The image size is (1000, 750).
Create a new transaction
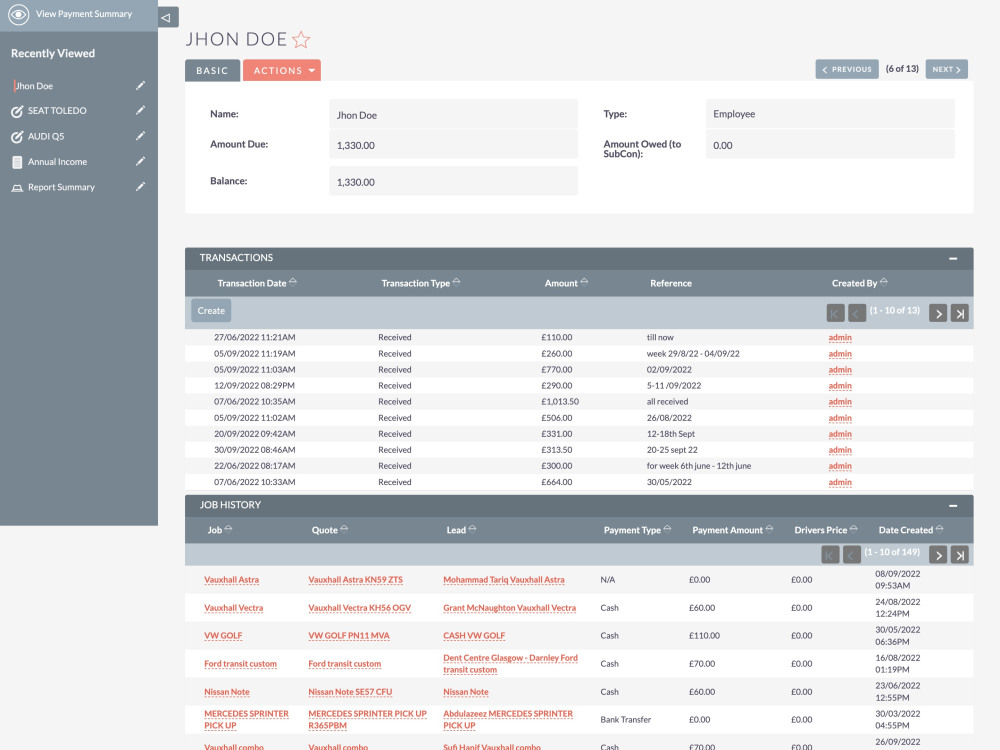click(x=211, y=311)
